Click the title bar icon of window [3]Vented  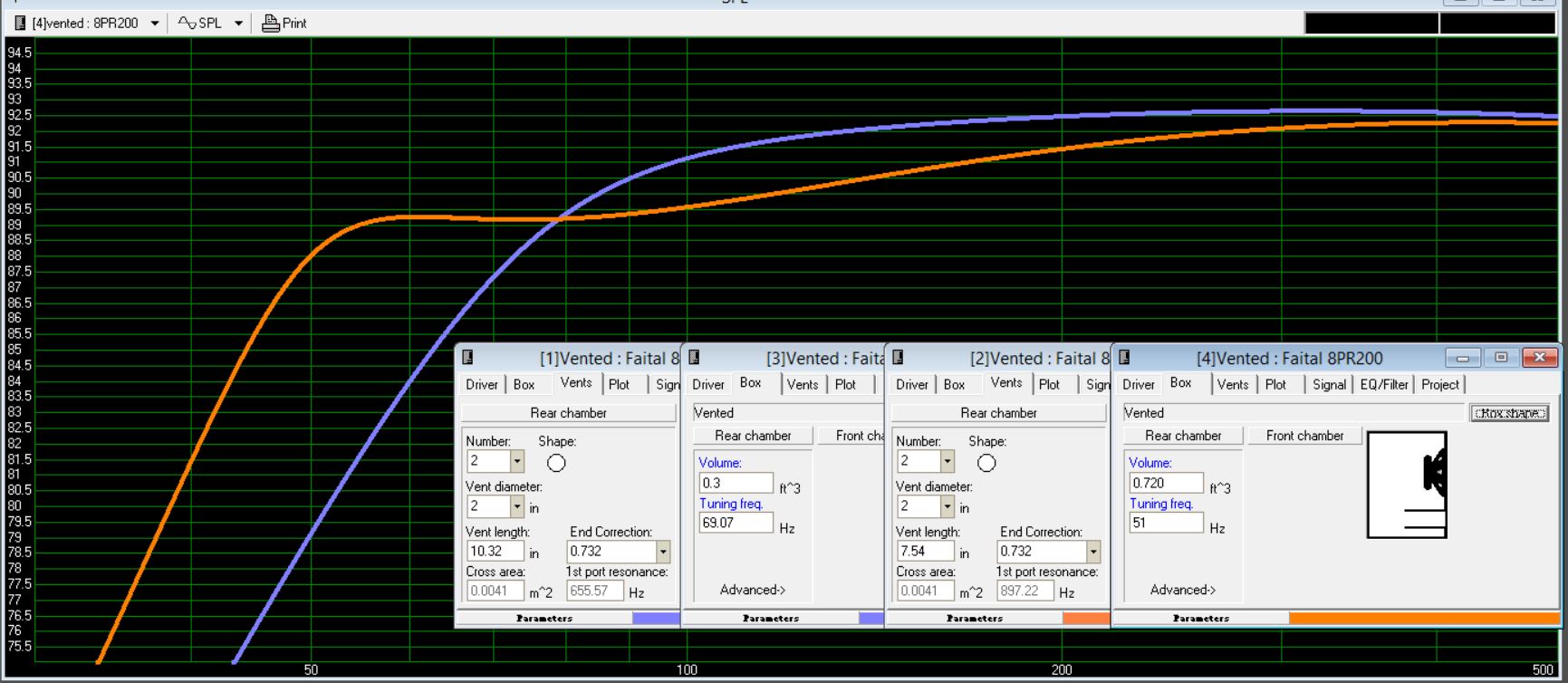(694, 358)
